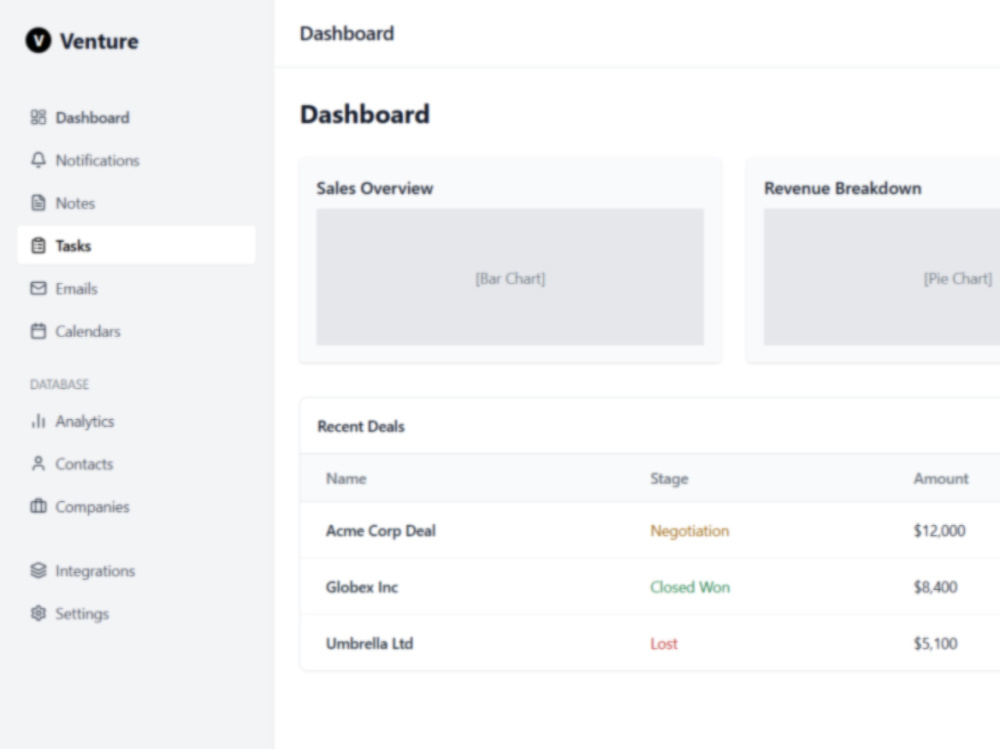The image size is (1000, 749).
Task: Click the Notes document icon
Action: tap(38, 203)
